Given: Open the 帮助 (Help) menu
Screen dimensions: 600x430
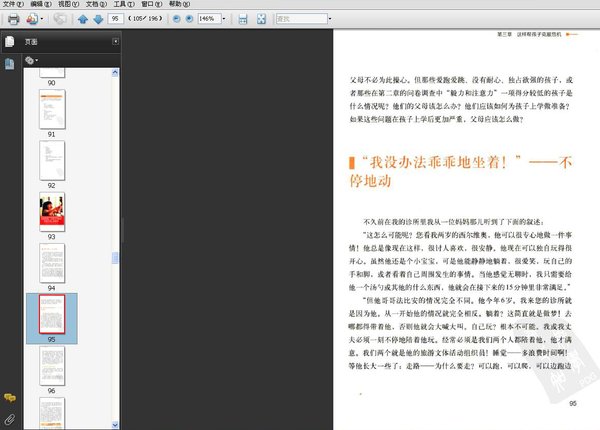Looking at the screenshot, I should tap(179, 4).
